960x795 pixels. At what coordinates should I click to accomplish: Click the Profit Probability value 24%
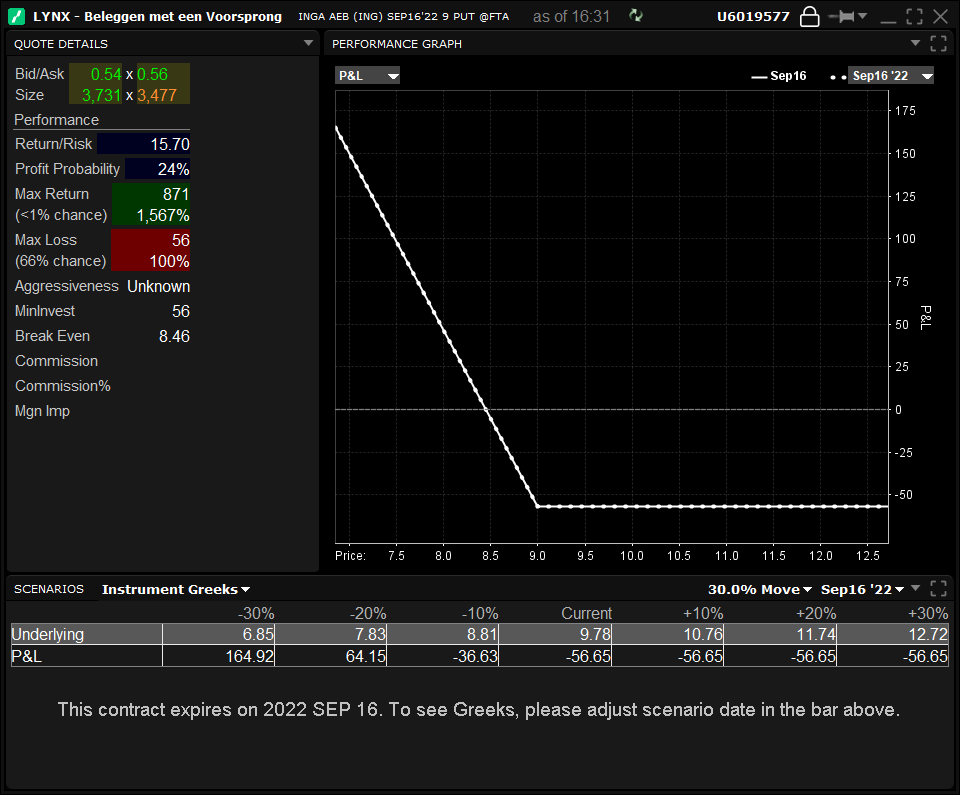[x=174, y=169]
